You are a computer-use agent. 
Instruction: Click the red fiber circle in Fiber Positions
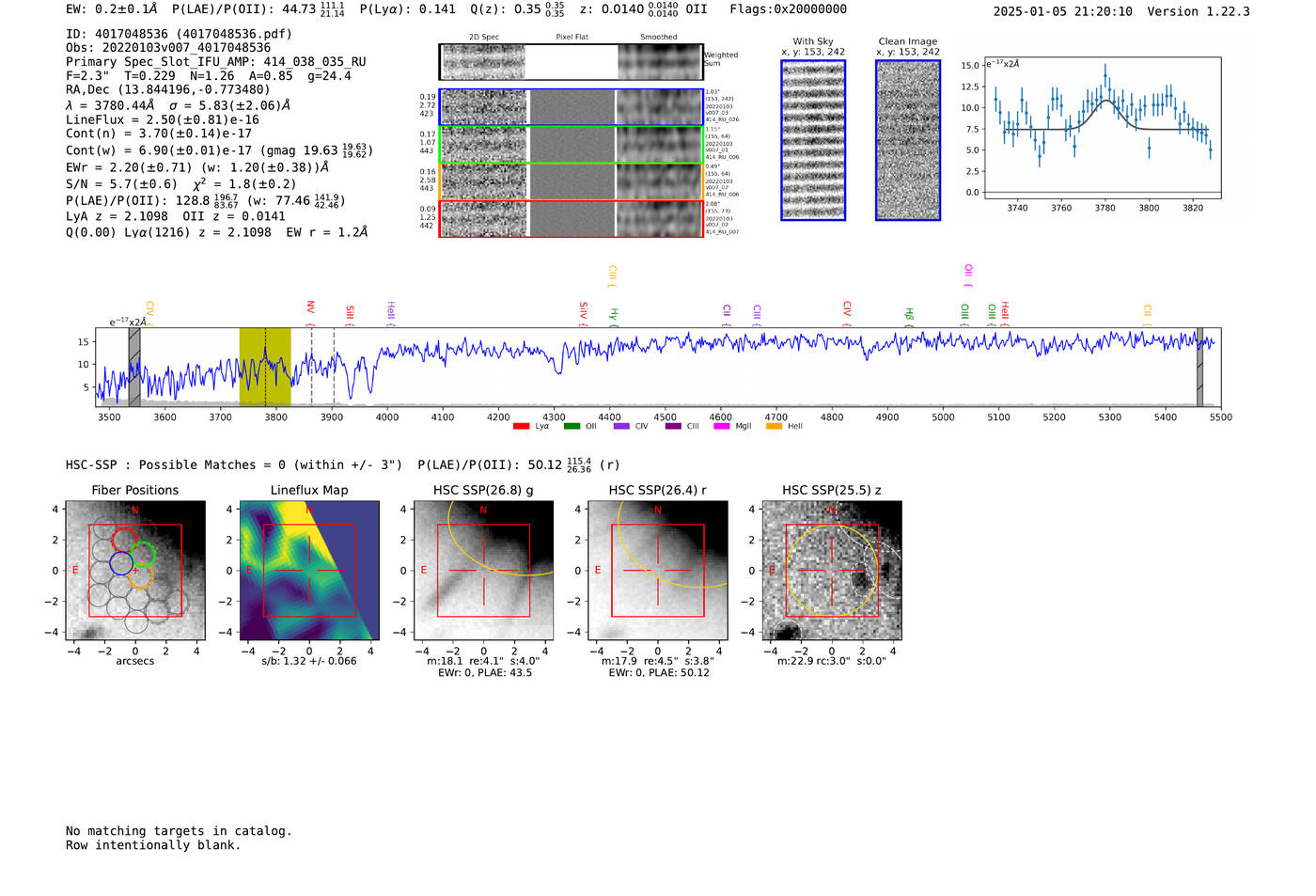(124, 539)
